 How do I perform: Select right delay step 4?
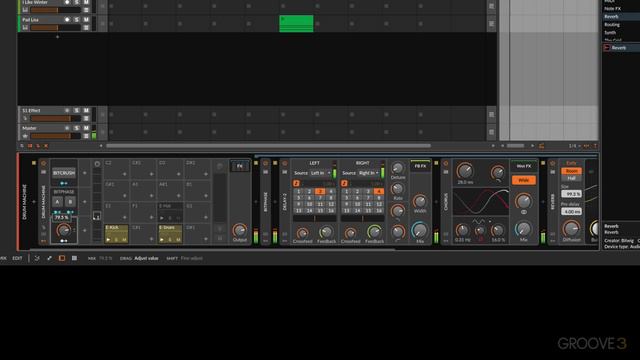point(379,191)
